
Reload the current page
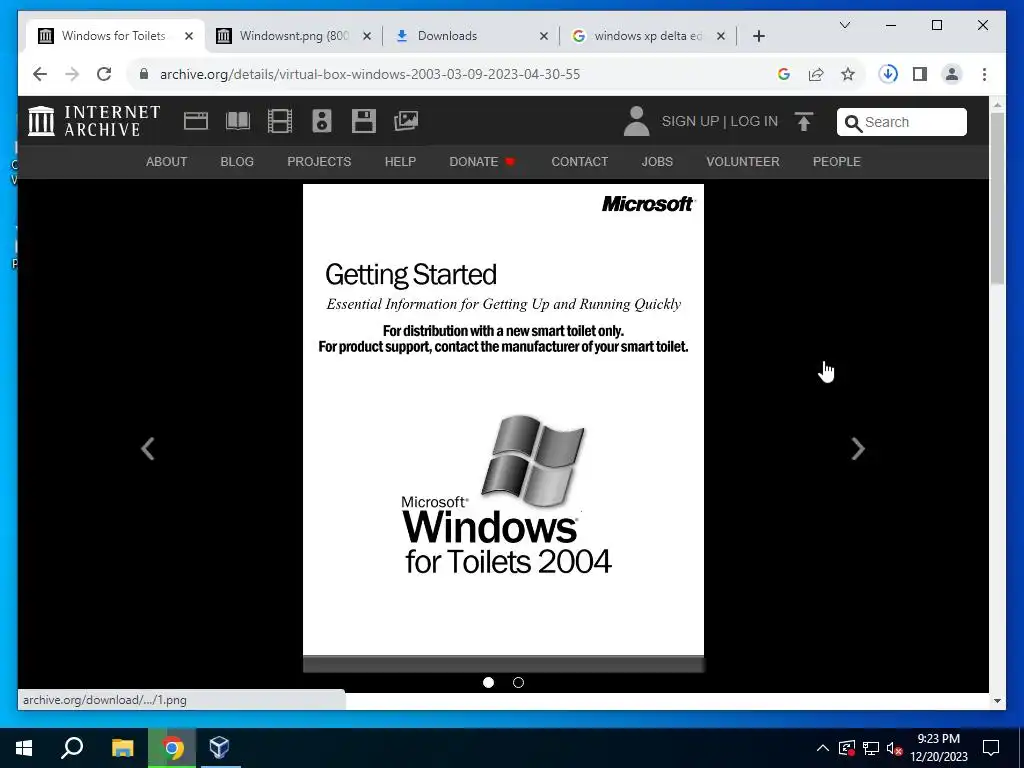pos(104,74)
